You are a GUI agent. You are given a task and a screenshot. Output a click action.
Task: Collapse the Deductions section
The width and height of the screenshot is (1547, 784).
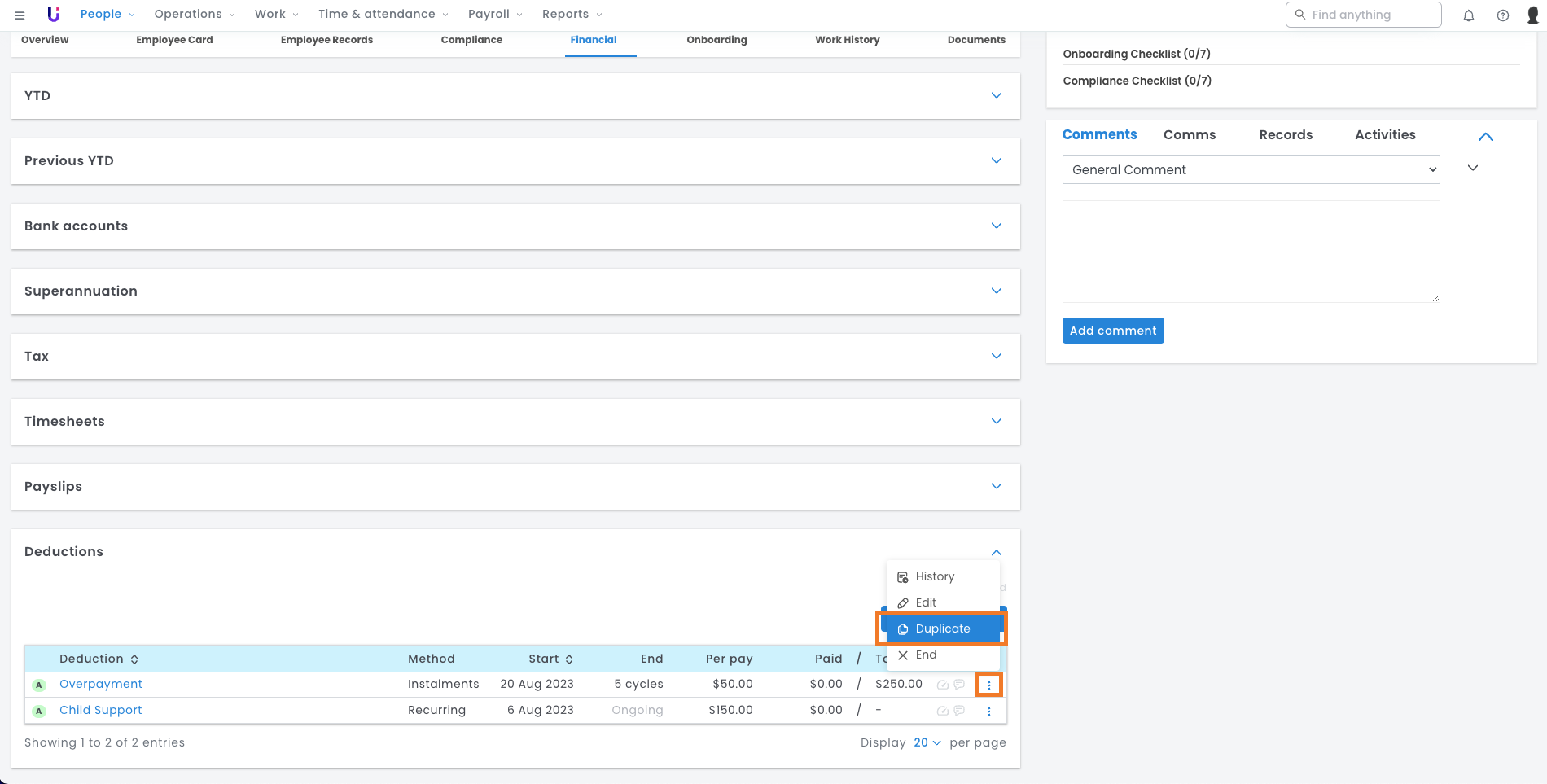pos(996,552)
